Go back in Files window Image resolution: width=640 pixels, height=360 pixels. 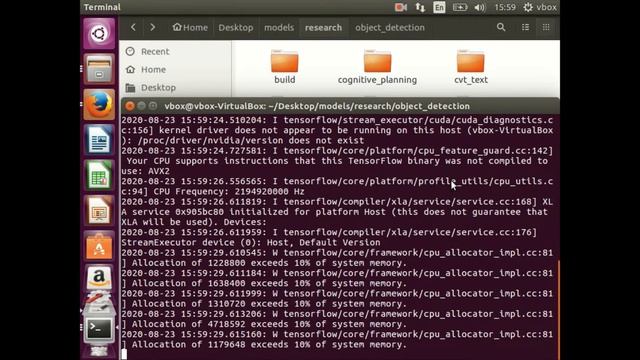point(133,27)
